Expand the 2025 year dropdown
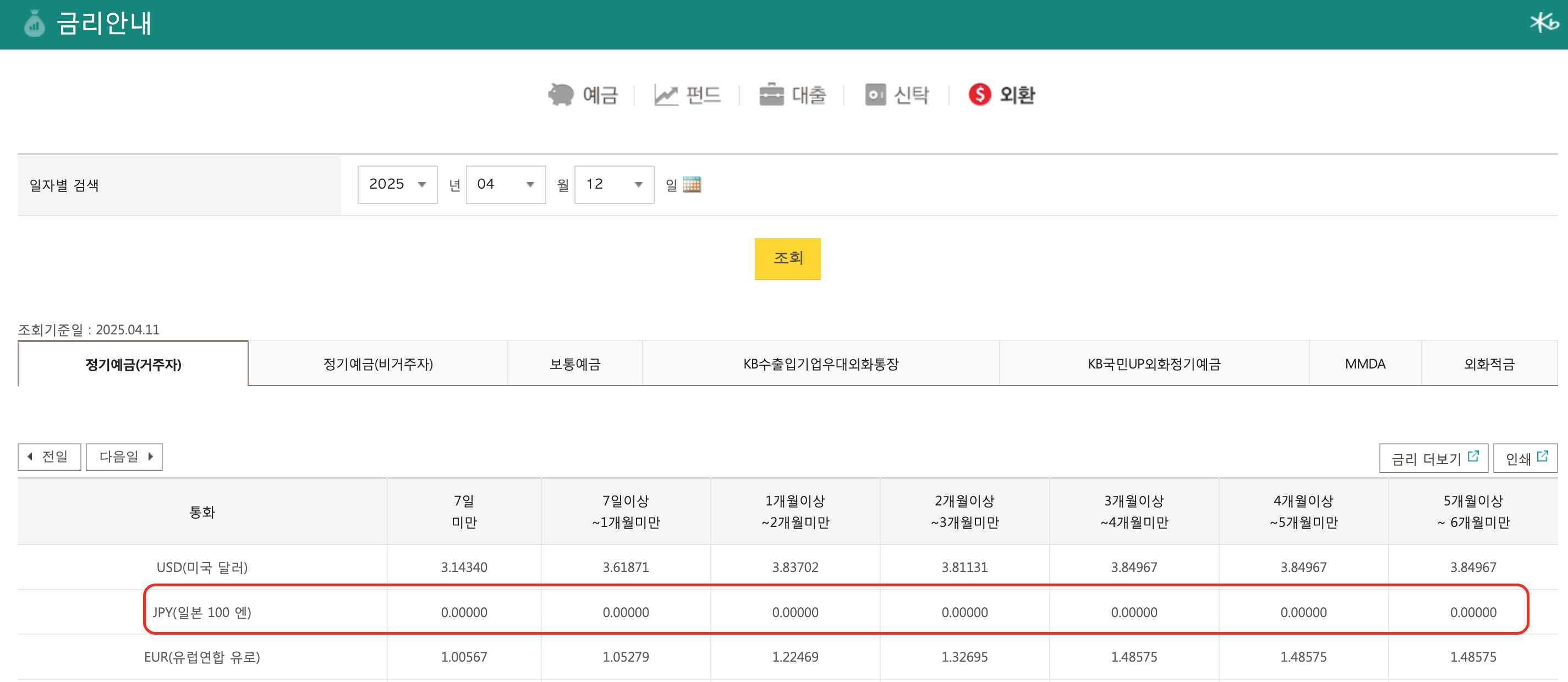 tap(397, 184)
